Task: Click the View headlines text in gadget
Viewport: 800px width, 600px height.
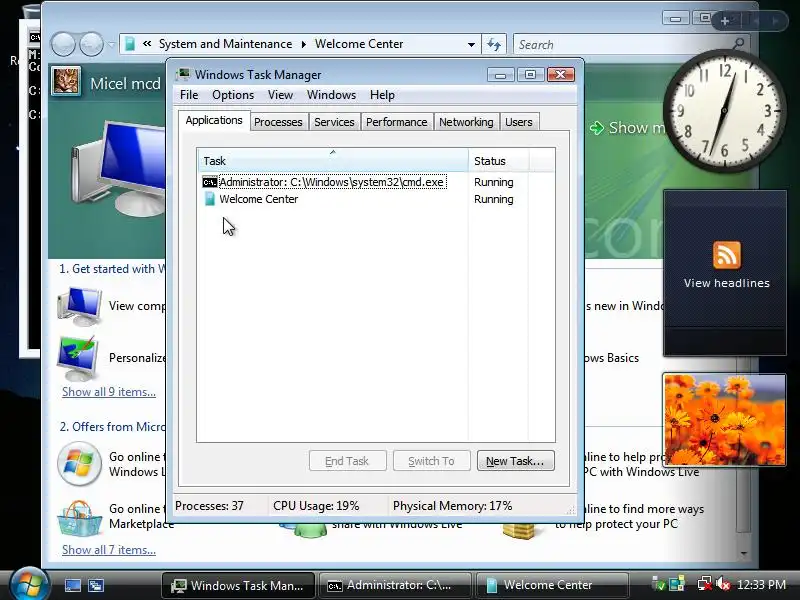Action: (x=727, y=283)
